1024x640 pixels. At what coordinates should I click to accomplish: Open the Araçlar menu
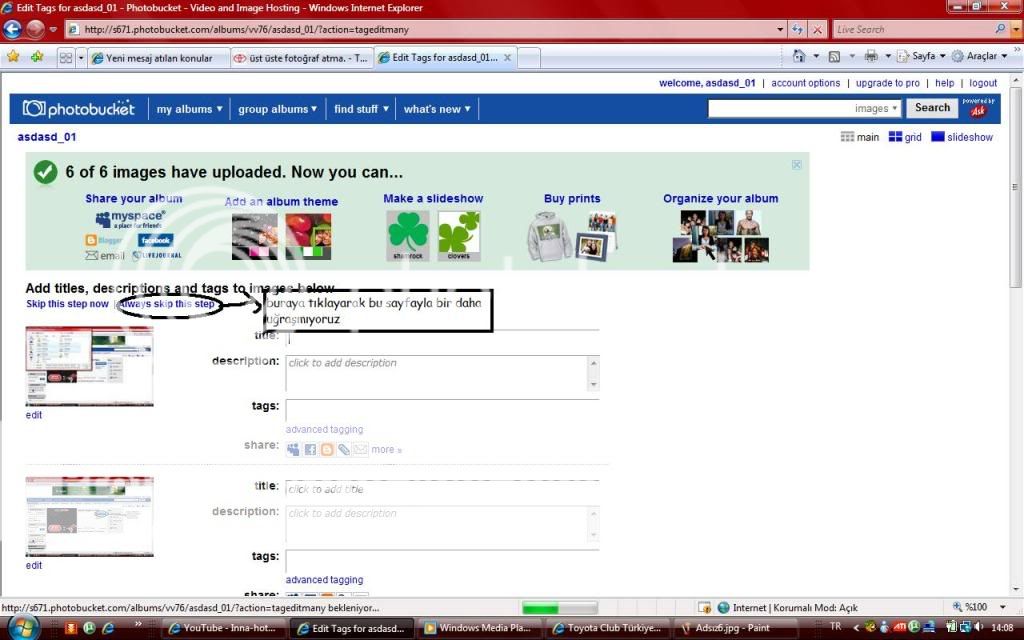[980, 57]
